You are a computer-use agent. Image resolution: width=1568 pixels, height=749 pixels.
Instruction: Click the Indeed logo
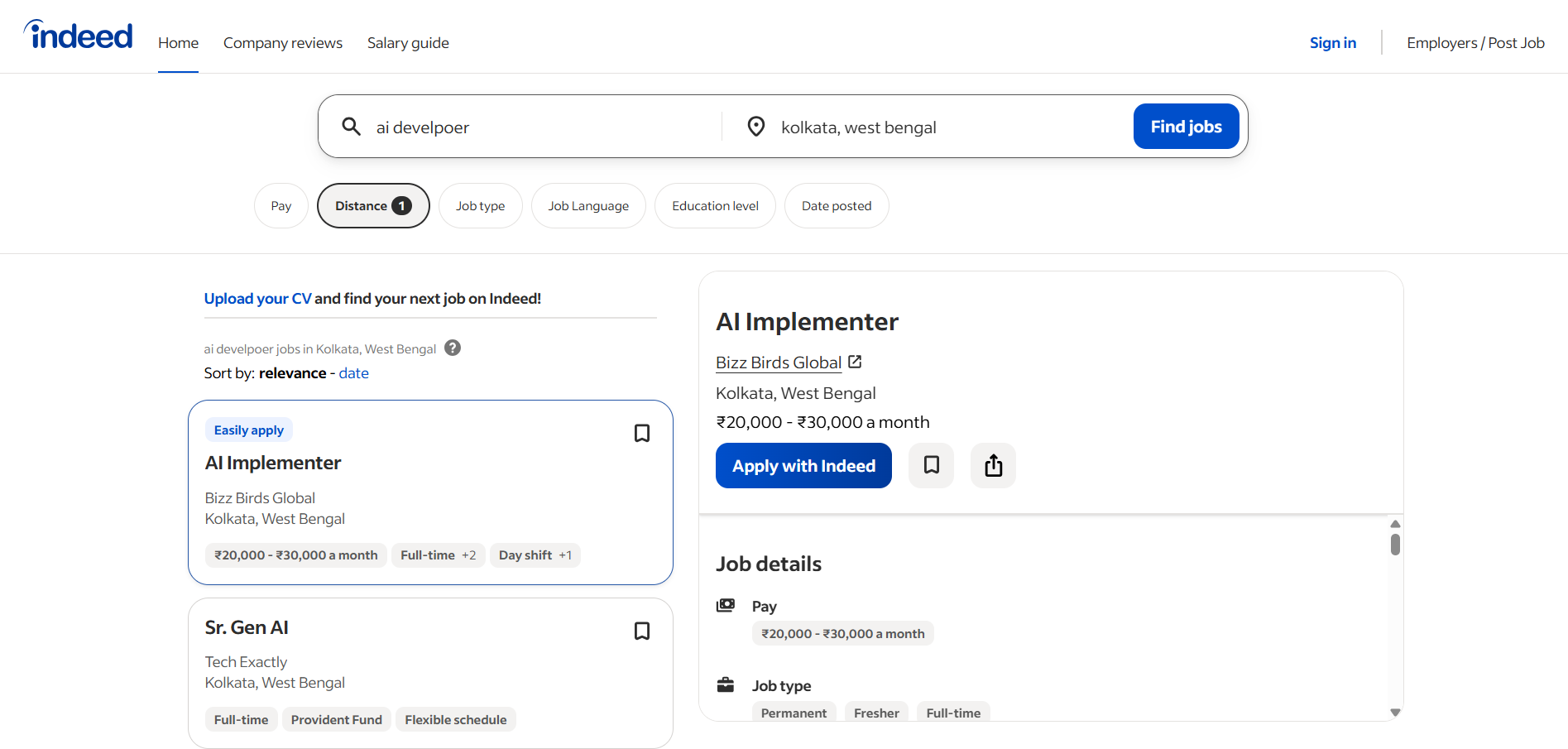(77, 34)
